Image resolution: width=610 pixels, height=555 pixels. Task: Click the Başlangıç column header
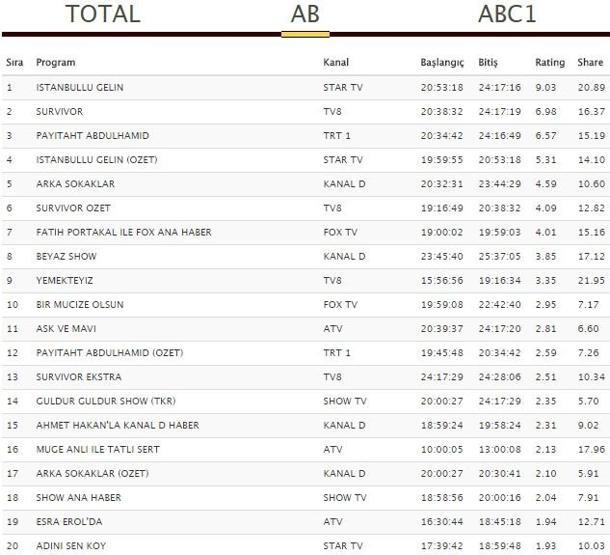click(442, 63)
